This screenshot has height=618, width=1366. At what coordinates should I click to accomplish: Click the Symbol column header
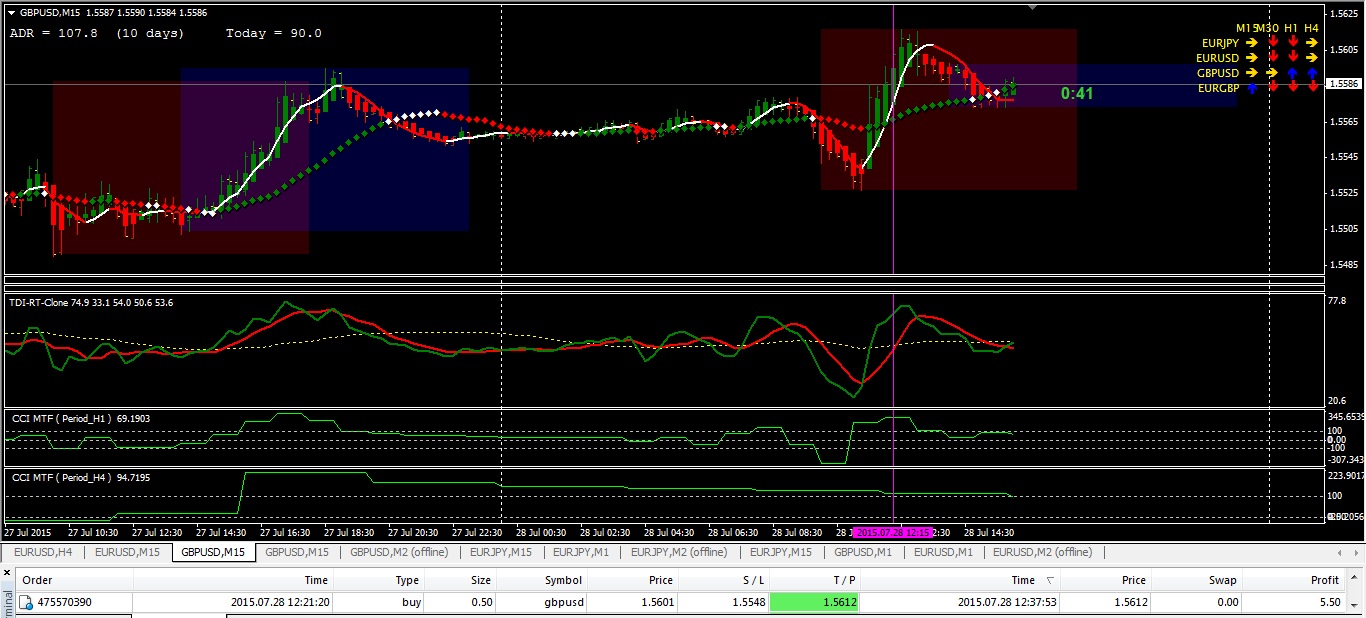point(563,580)
